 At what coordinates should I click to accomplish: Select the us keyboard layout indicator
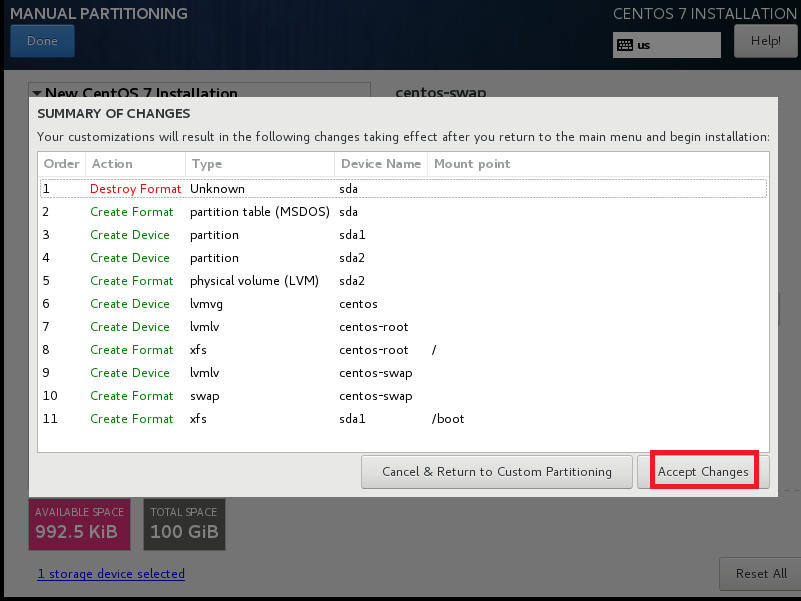pos(667,45)
